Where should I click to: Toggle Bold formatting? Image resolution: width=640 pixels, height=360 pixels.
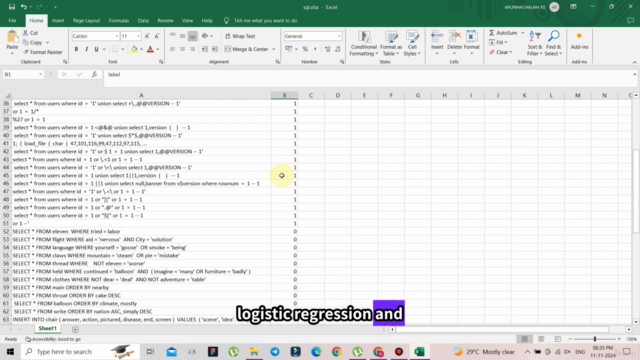(76, 49)
